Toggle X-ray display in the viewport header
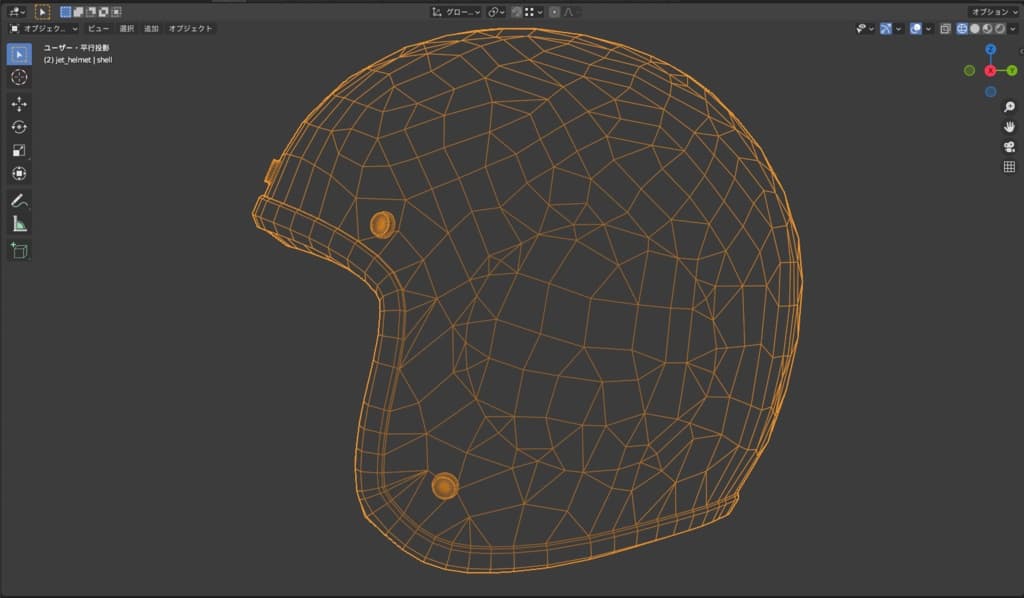Image resolution: width=1024 pixels, height=598 pixels. 945,29
